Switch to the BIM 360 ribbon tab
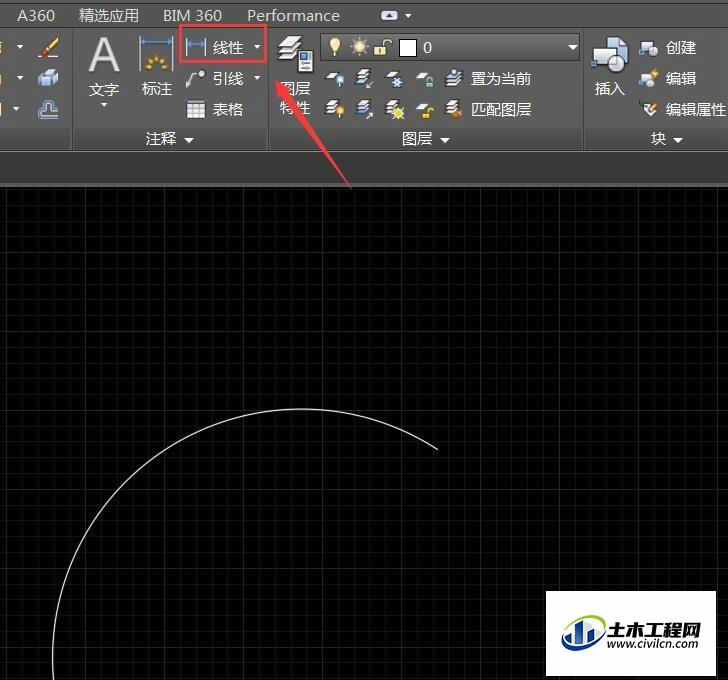The height and width of the screenshot is (680, 728). 192,15
